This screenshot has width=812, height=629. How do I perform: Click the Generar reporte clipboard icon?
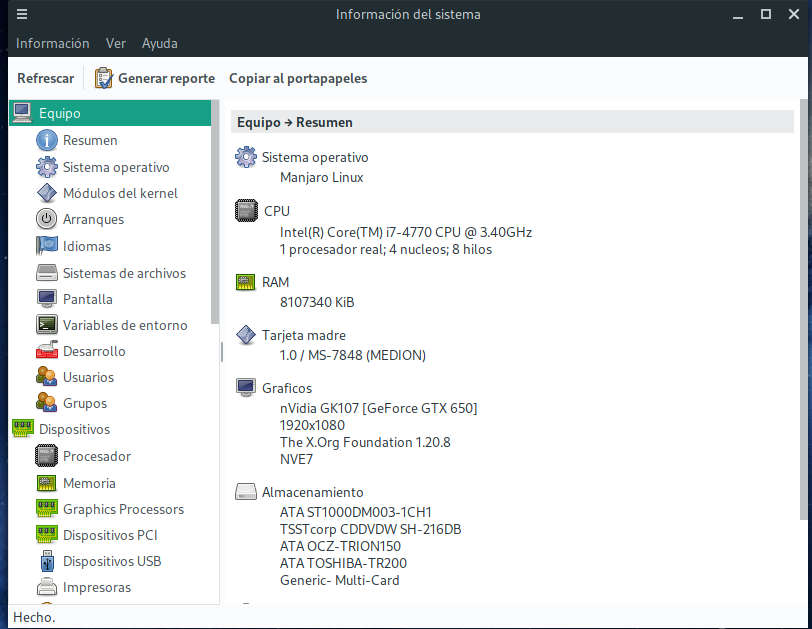[104, 78]
